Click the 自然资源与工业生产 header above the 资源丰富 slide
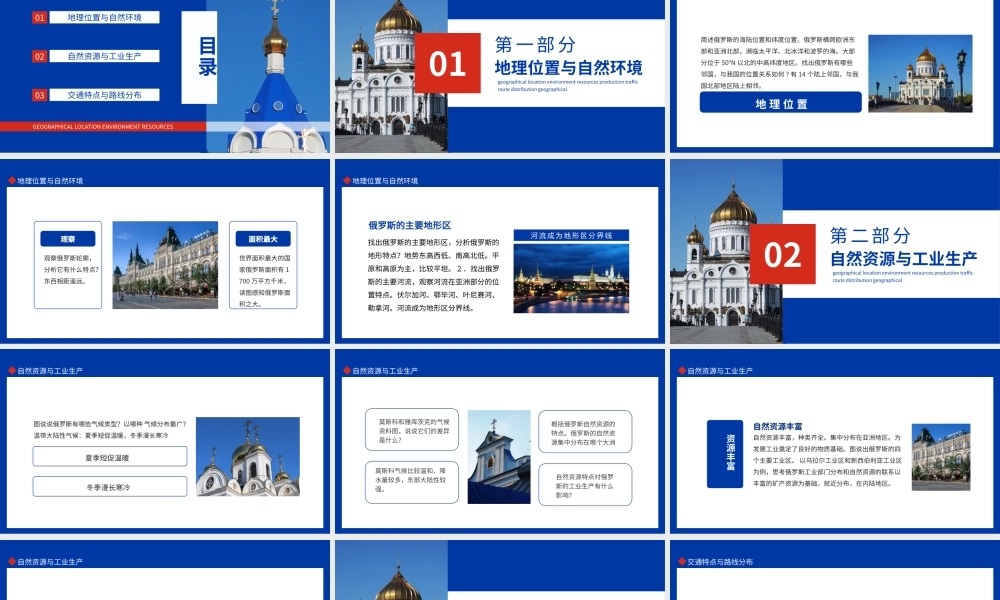The width and height of the screenshot is (1000, 600). click(x=719, y=370)
